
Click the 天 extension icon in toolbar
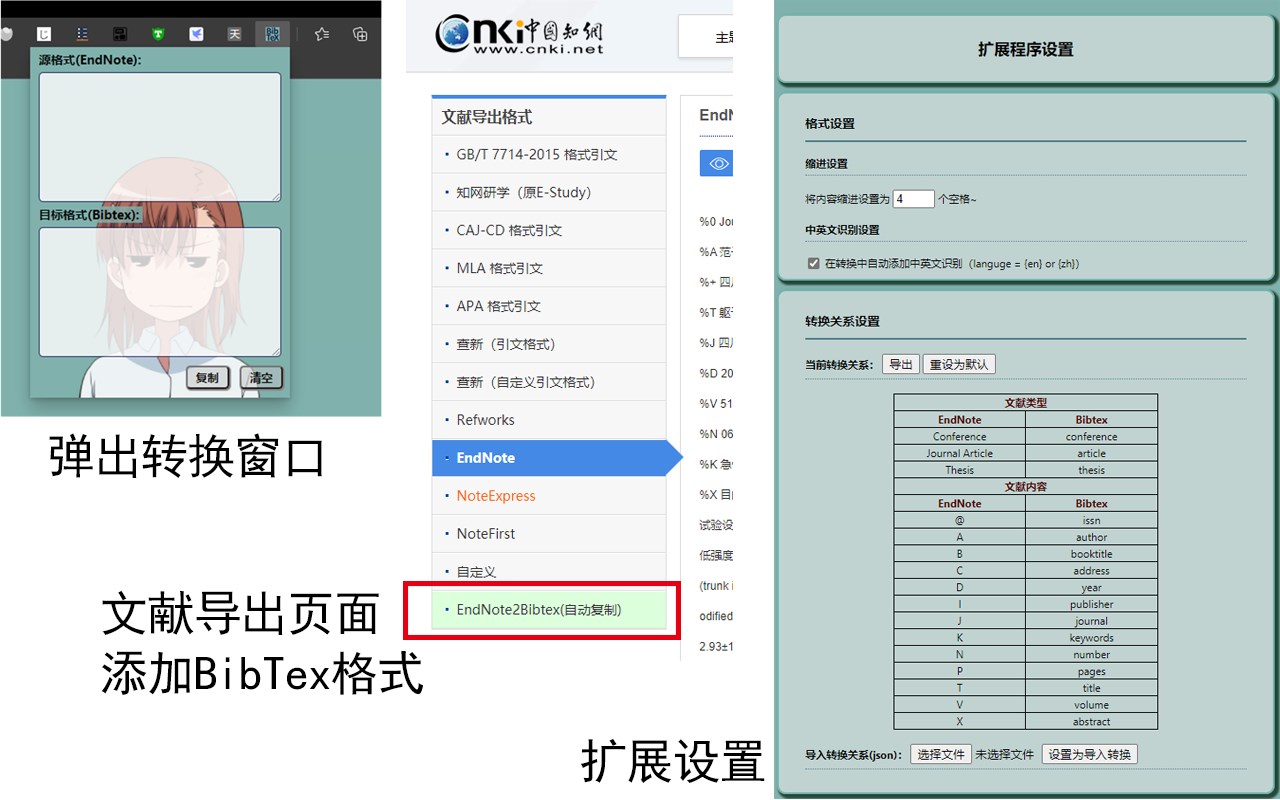tap(234, 34)
